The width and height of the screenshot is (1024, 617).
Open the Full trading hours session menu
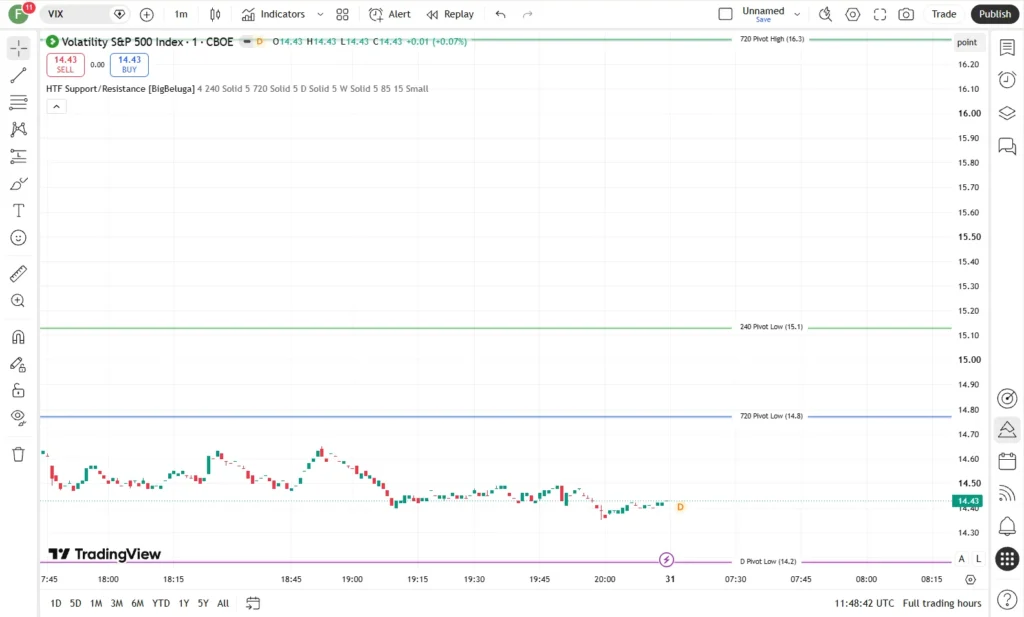point(942,603)
